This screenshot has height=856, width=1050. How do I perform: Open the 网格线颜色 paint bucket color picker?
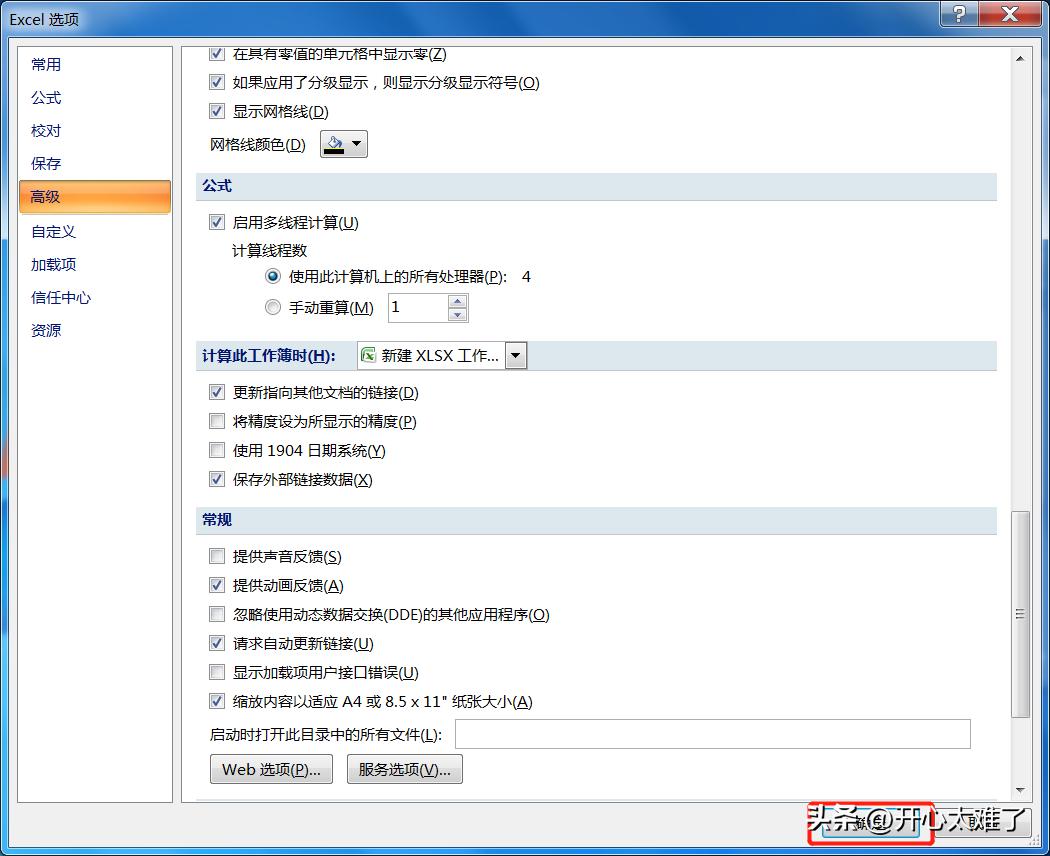(344, 144)
